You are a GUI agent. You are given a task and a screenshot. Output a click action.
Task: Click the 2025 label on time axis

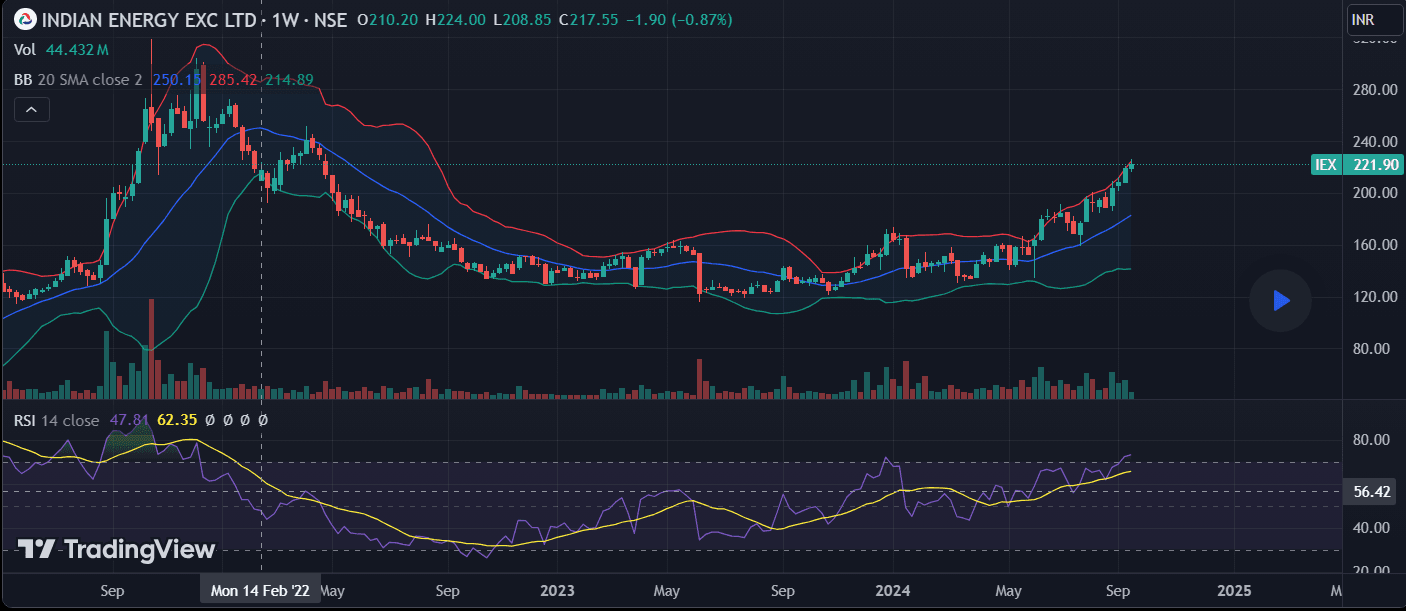[1233, 591]
